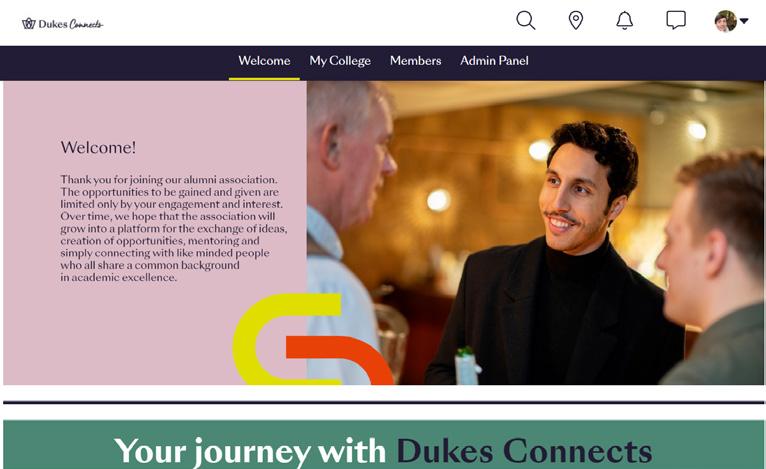Open the My College tab
Viewport: 766px width, 469px height.
click(x=340, y=61)
